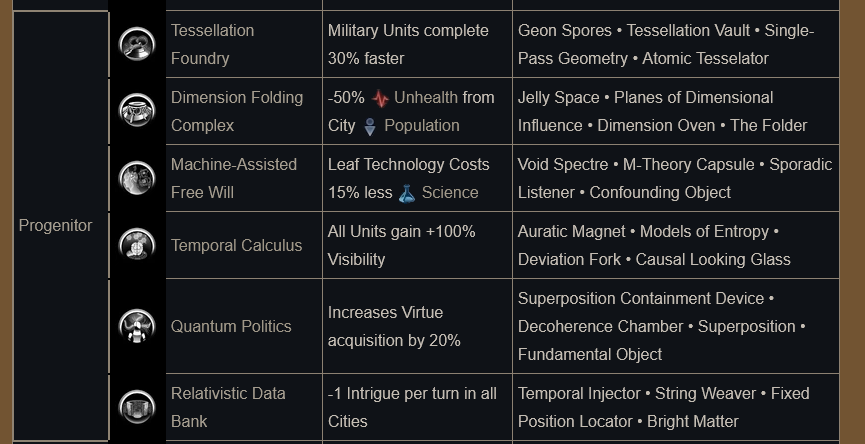Click the Science text link
The height and width of the screenshot is (444, 865).
pyautogui.click(x=450, y=192)
